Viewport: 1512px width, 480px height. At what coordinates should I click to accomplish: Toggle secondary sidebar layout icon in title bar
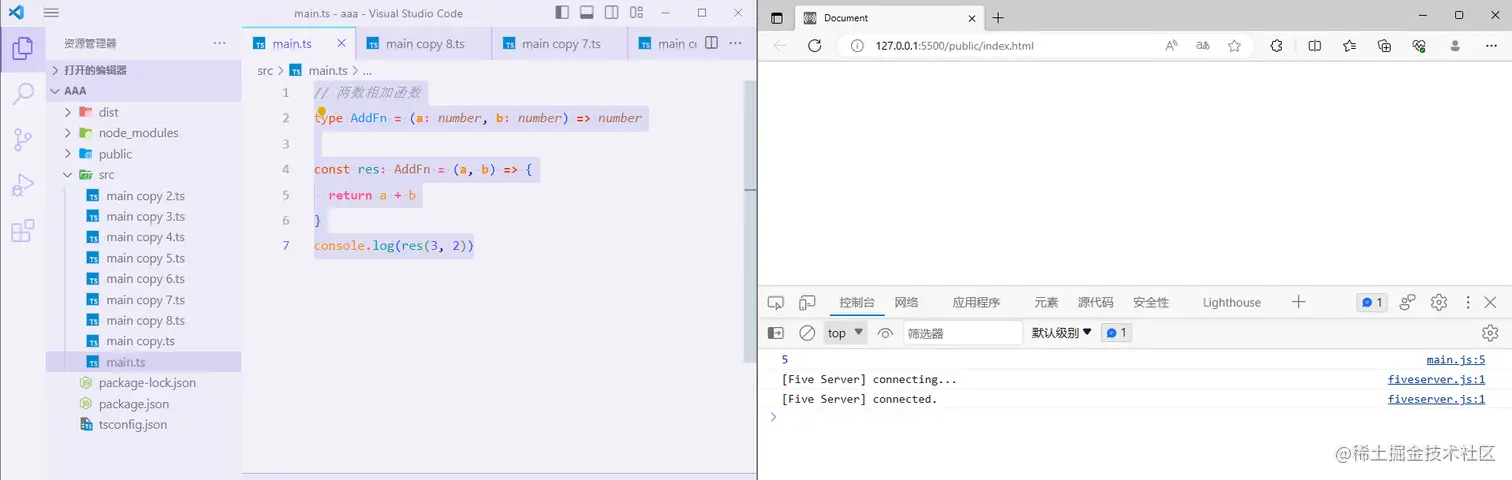click(612, 13)
